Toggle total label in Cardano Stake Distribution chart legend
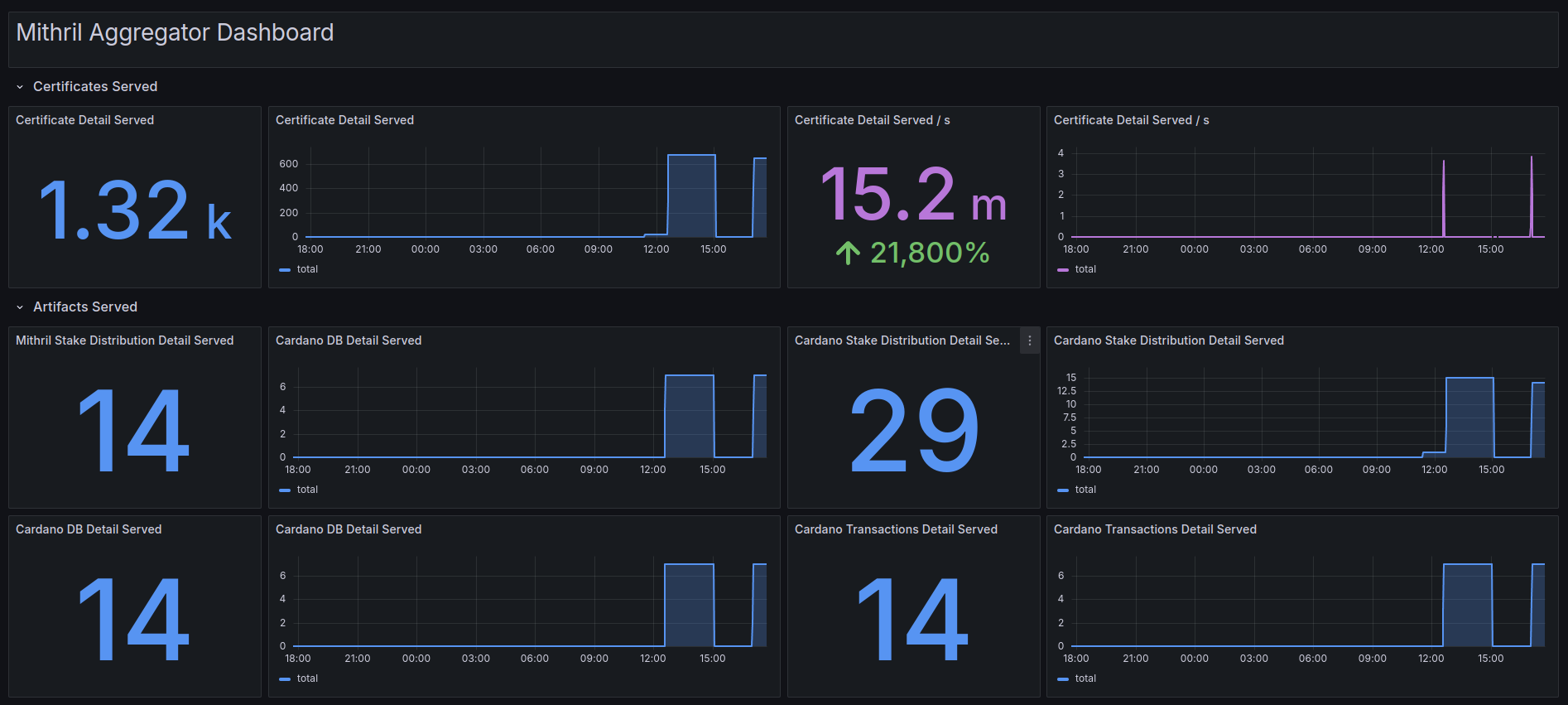1568x705 pixels. [1085, 490]
